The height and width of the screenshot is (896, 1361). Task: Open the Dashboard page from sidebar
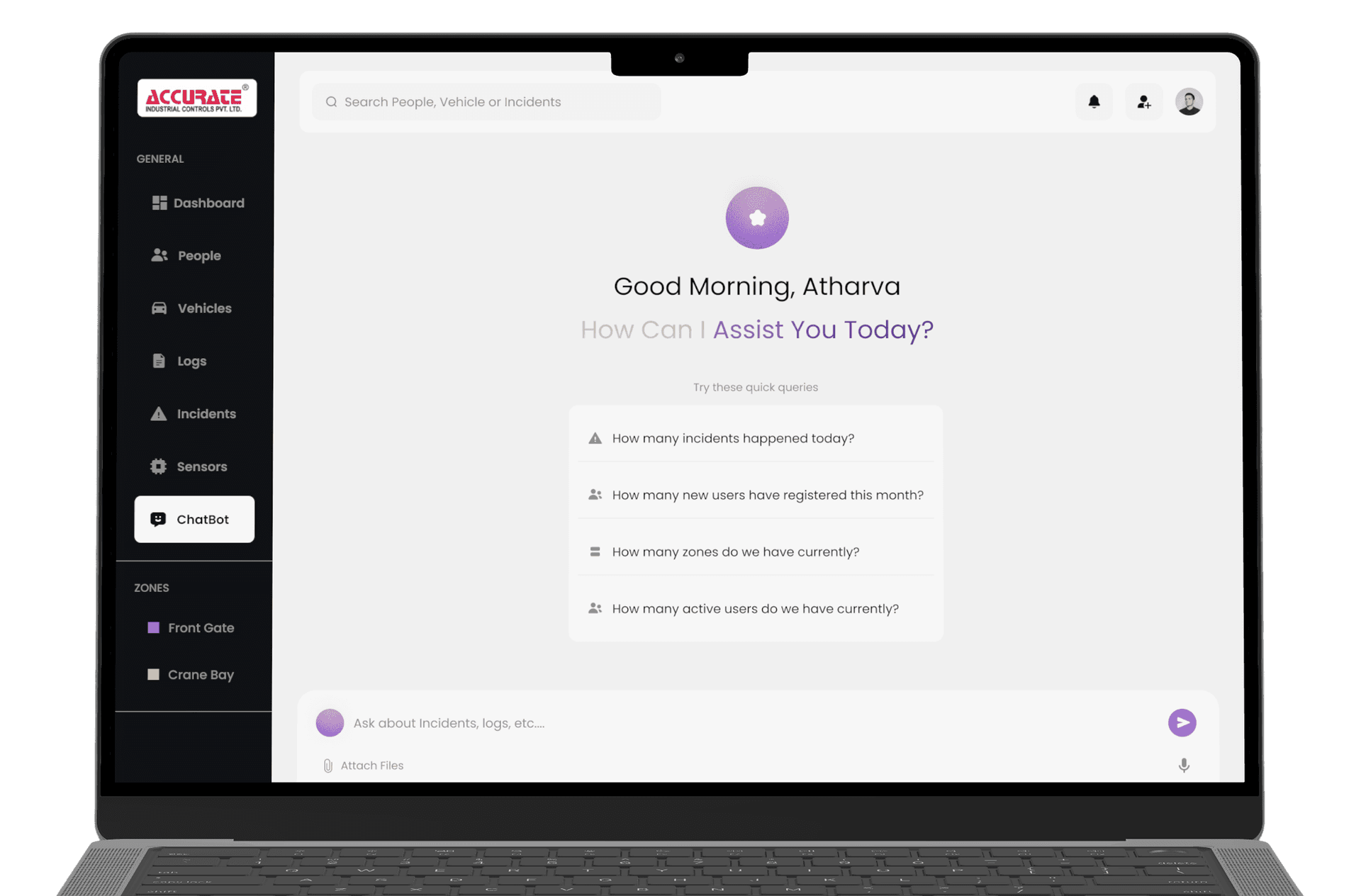(198, 203)
